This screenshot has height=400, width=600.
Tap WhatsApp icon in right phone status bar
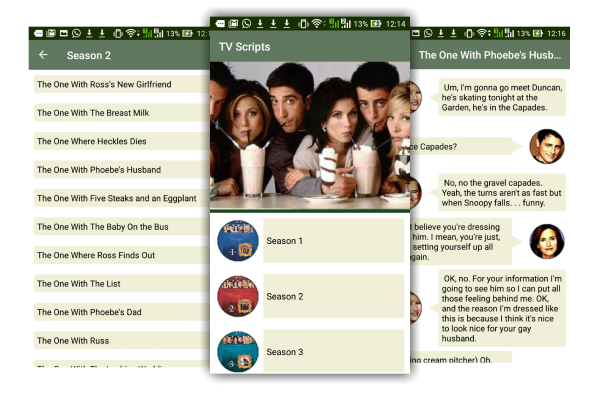pyautogui.click(x=428, y=33)
